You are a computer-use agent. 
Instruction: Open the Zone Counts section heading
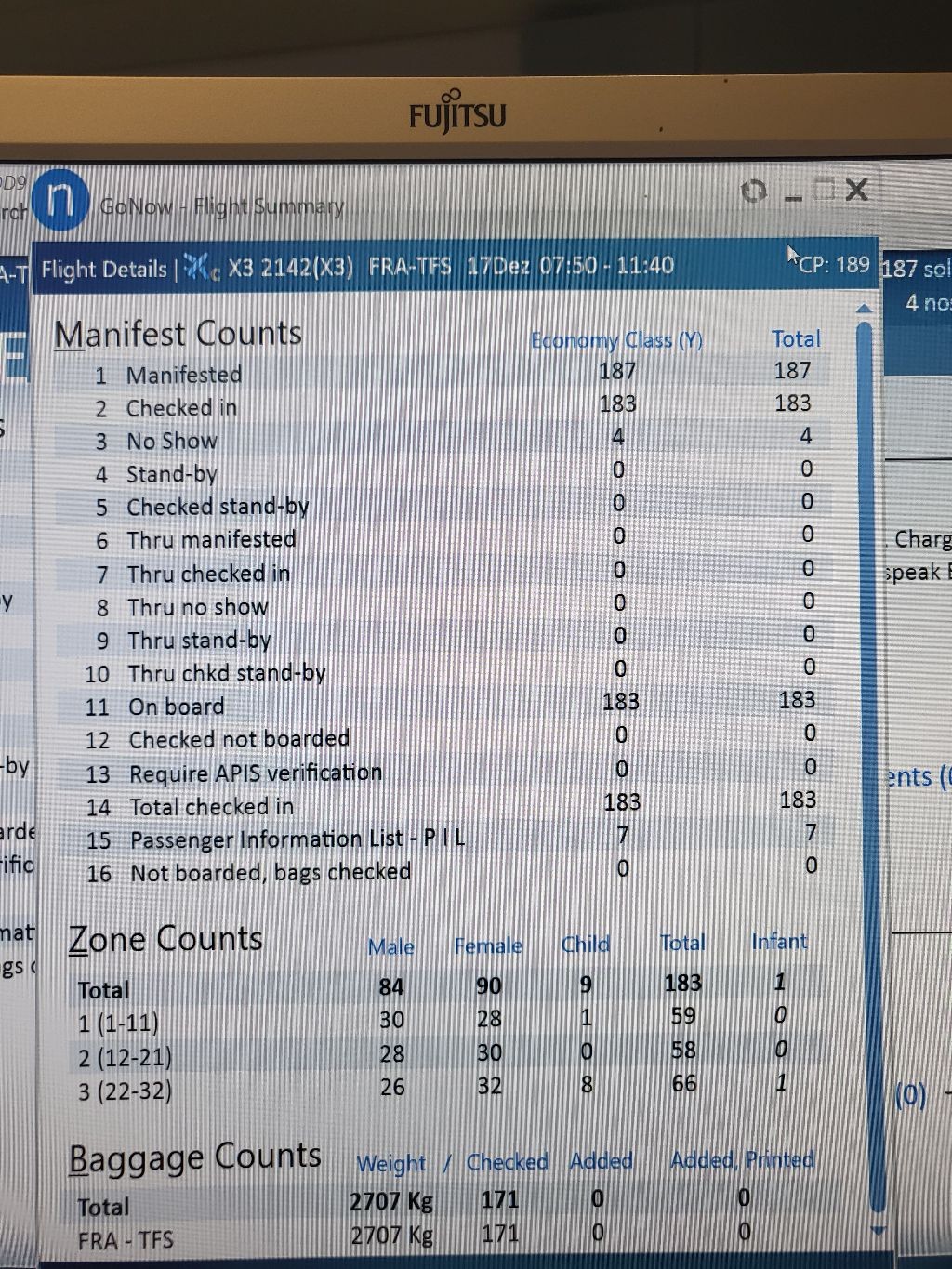coord(165,939)
